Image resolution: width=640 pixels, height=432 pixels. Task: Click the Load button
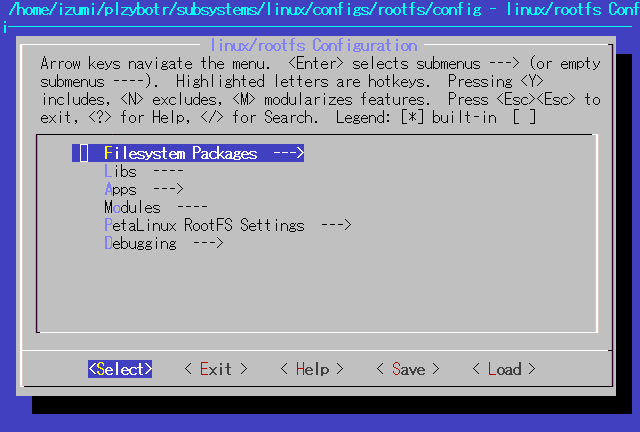click(x=504, y=369)
